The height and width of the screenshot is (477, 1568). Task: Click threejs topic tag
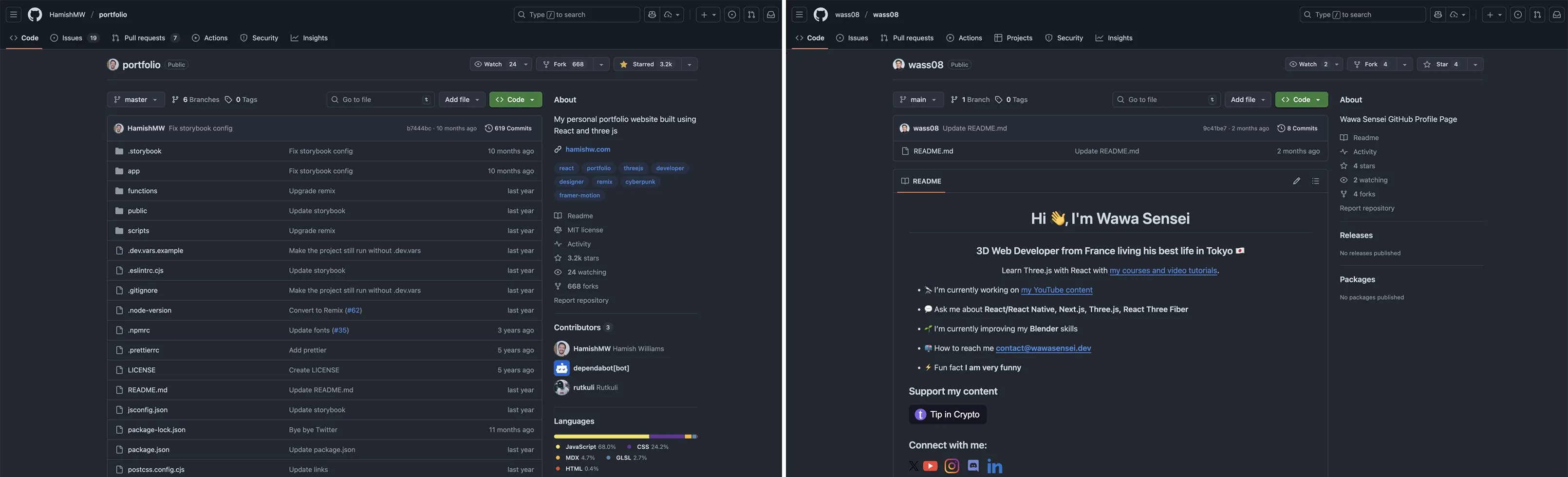point(633,168)
